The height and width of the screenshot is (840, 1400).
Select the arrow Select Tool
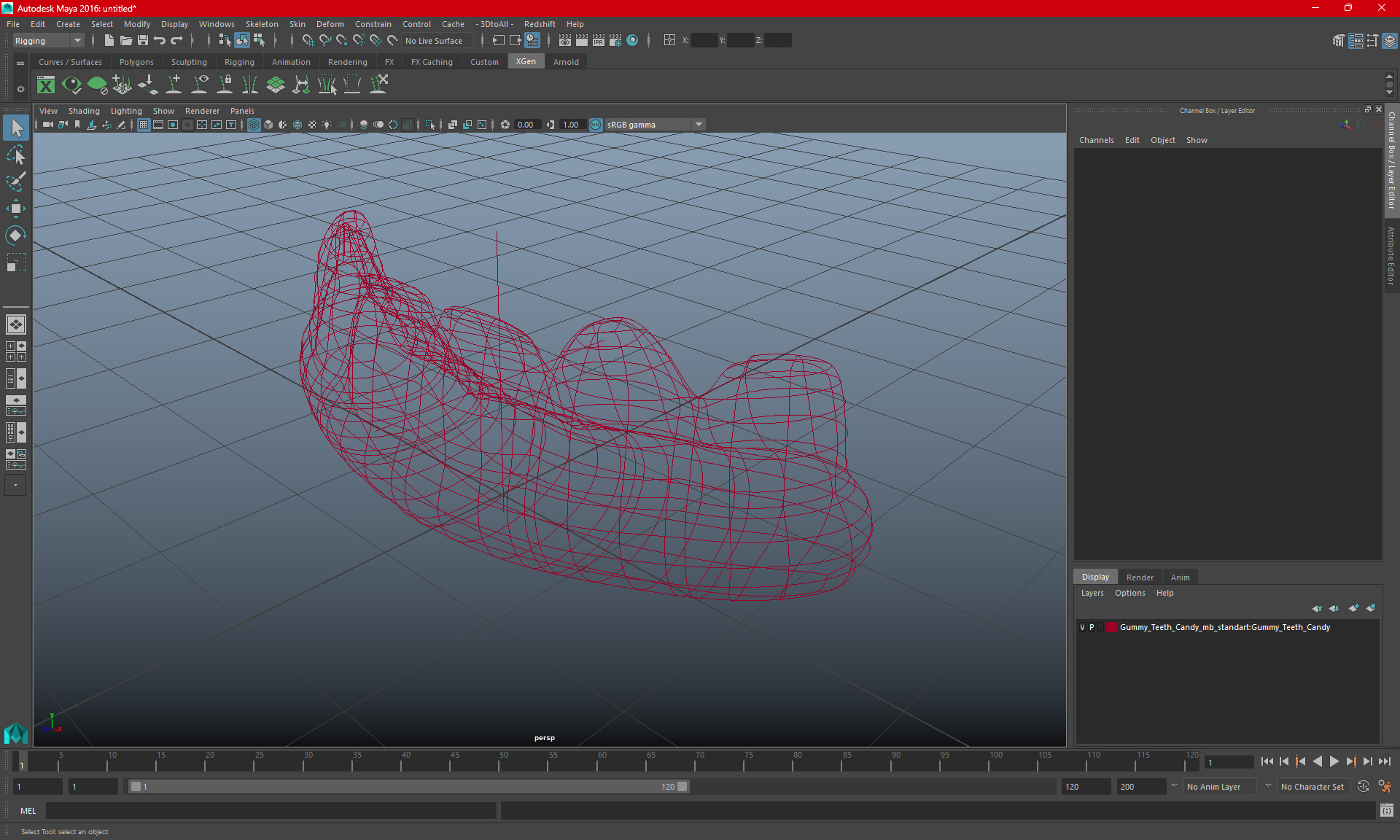tap(16, 128)
